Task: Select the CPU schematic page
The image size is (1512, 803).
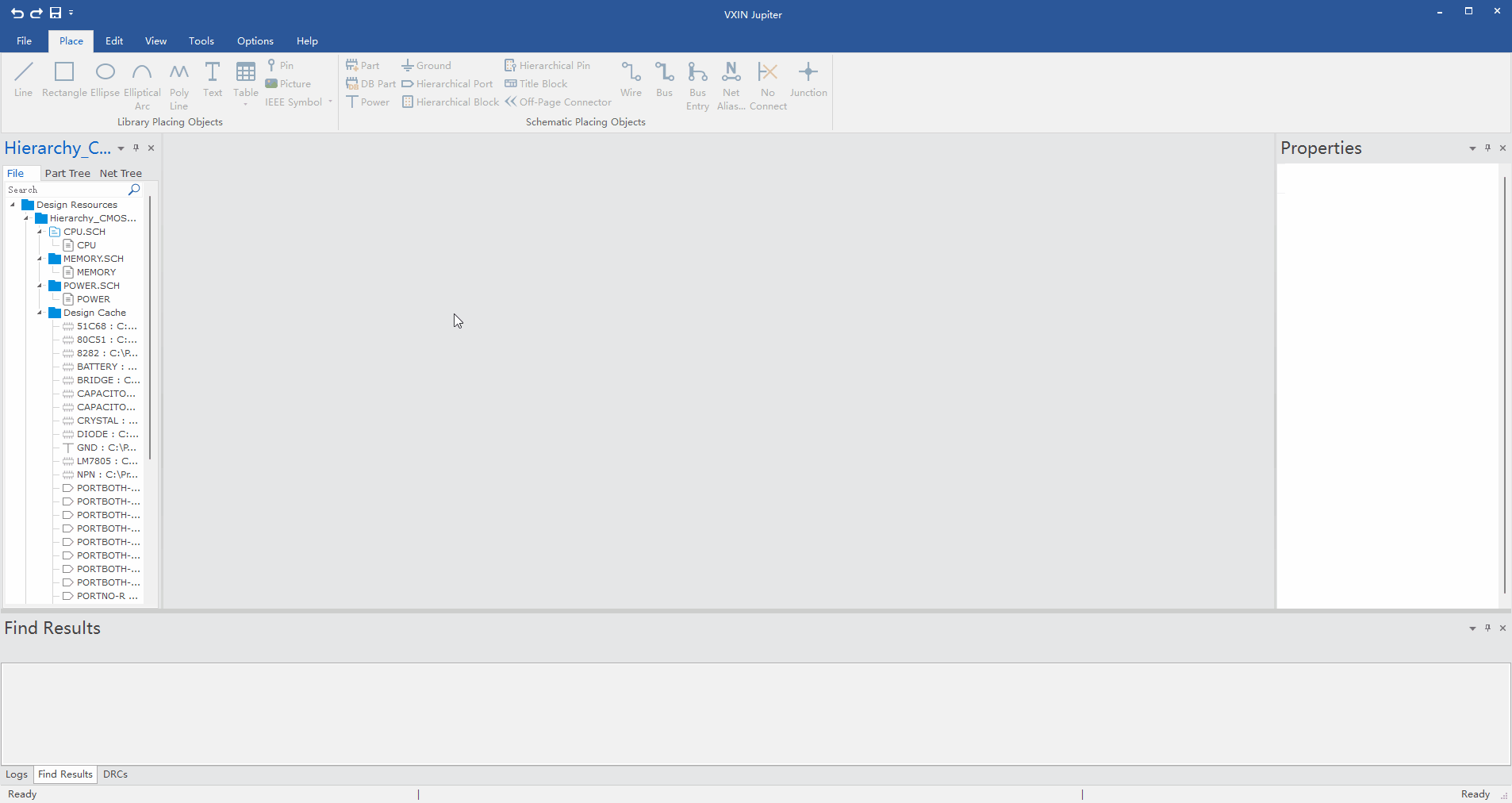Action: tap(79, 245)
